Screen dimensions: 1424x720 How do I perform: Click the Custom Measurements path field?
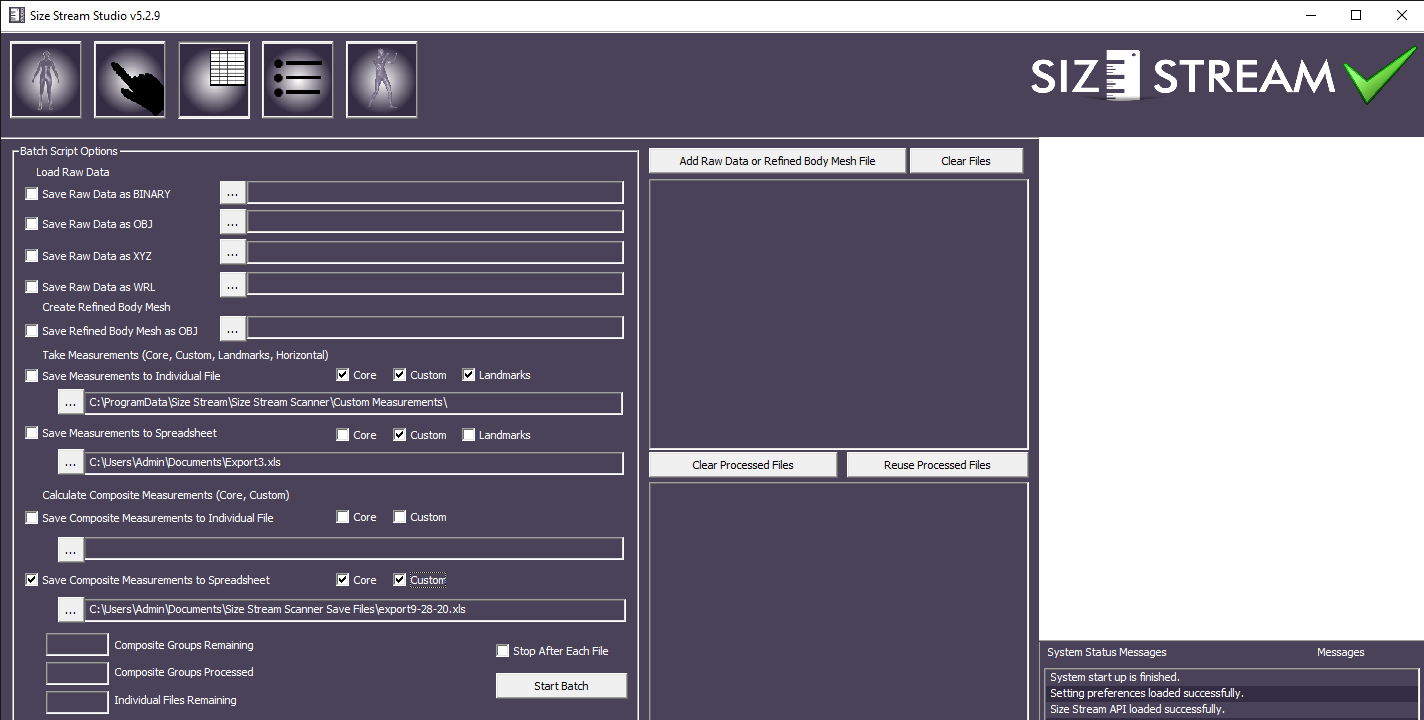[x=354, y=403]
